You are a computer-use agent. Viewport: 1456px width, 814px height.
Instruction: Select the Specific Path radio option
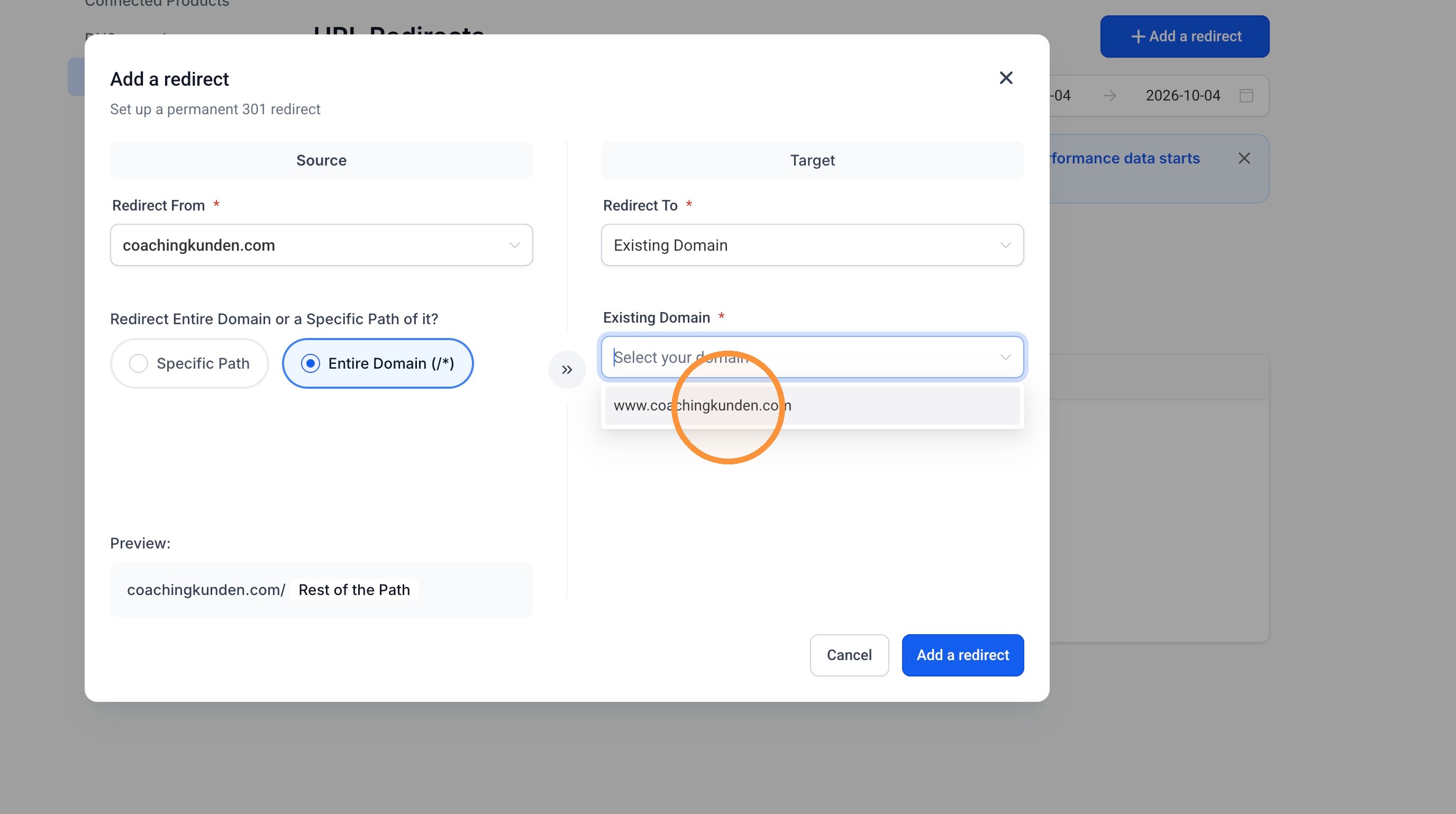(x=189, y=363)
